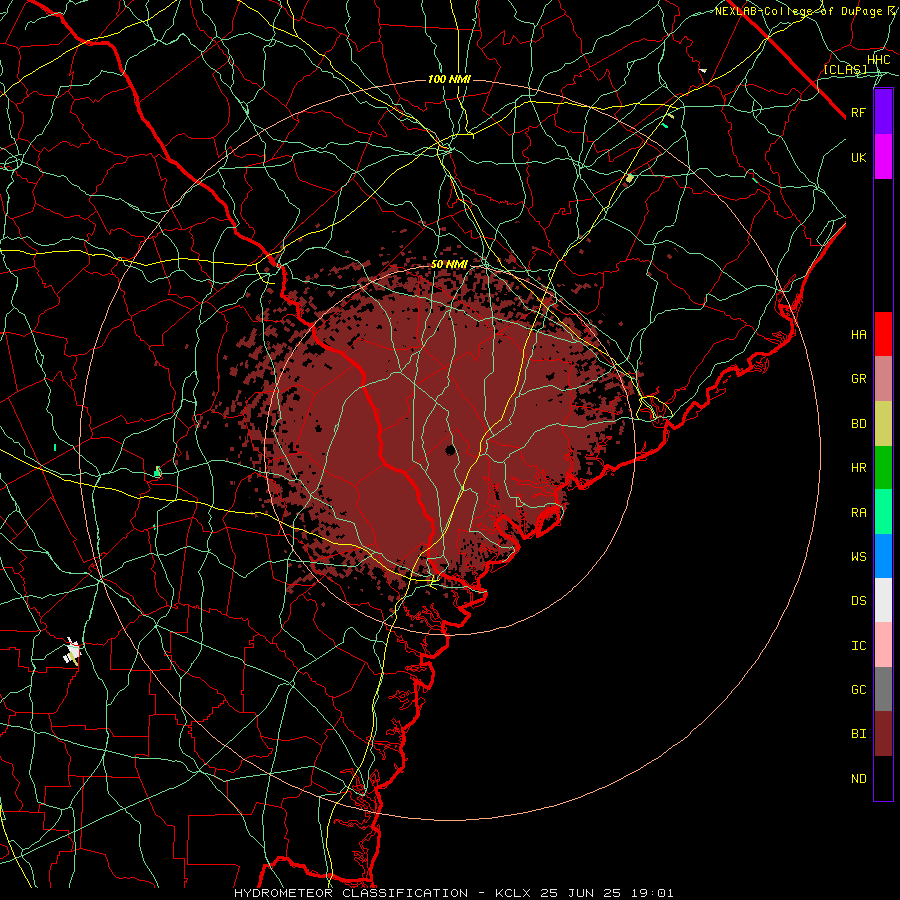The height and width of the screenshot is (900, 900).
Task: Click the GR legend label
Action: (x=858, y=379)
